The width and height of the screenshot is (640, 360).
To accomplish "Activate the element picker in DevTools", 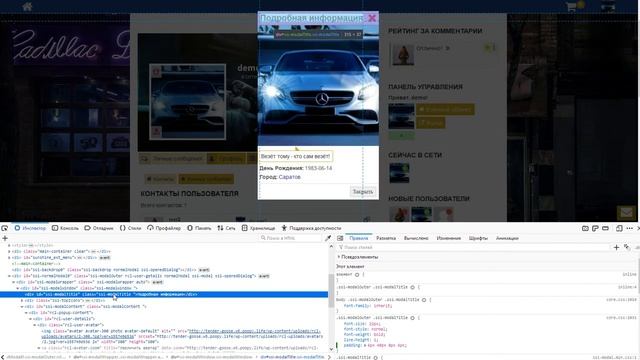I will (5, 228).
